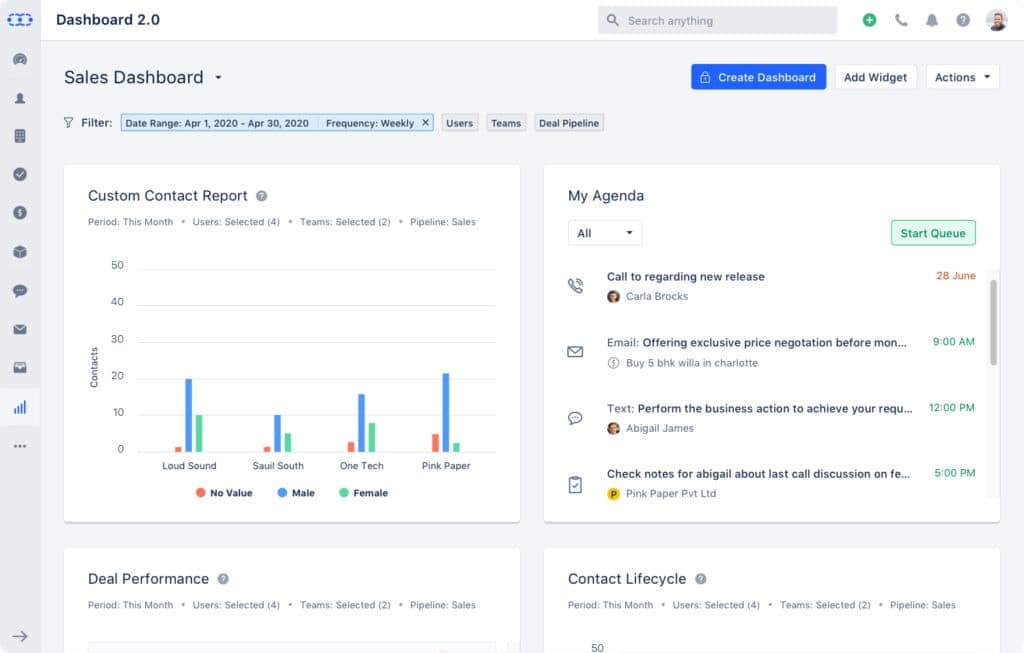The image size is (1024, 653).
Task: Click the help question mark icon
Action: (962, 19)
